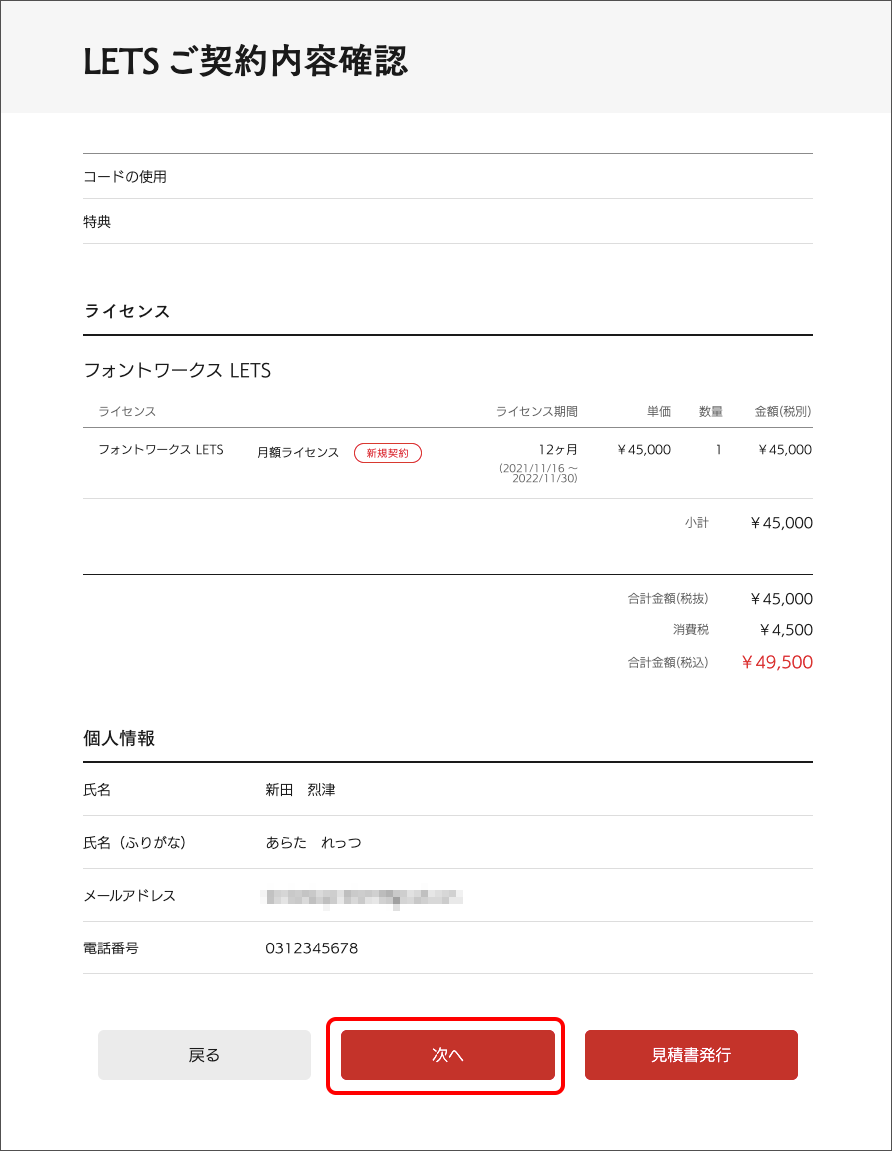Click the name 新田 烈津
The image size is (892, 1151).
pyautogui.click(x=300, y=790)
